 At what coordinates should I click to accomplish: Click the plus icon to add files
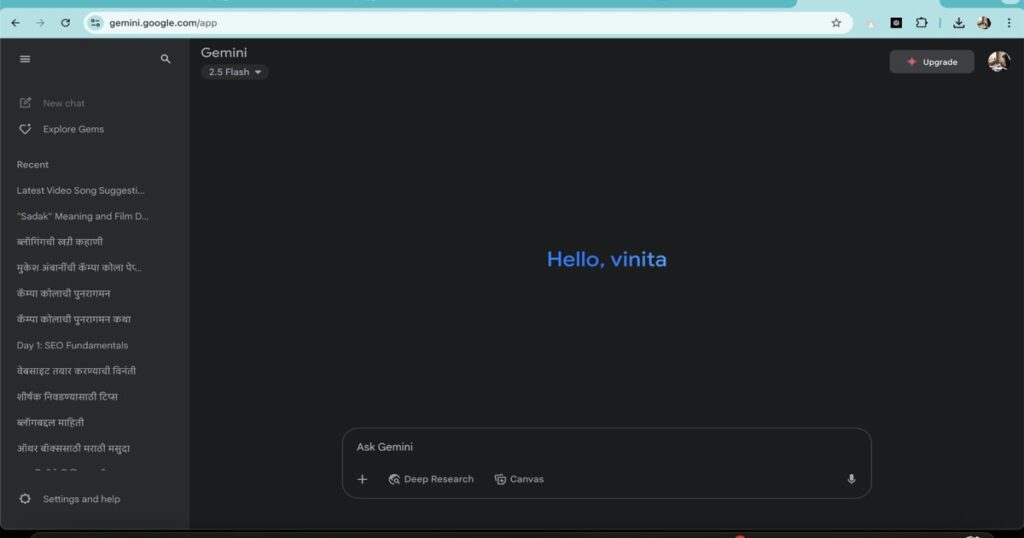click(362, 479)
